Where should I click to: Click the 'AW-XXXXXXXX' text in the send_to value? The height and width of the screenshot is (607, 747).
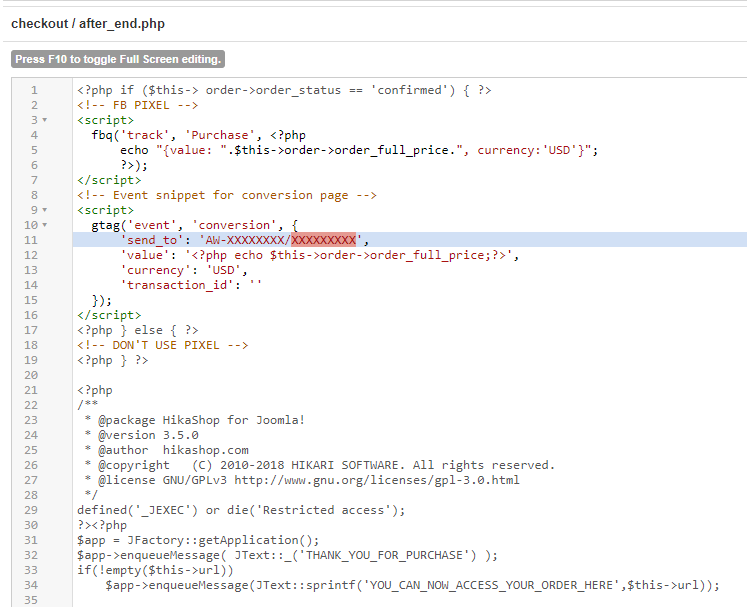[244, 240]
